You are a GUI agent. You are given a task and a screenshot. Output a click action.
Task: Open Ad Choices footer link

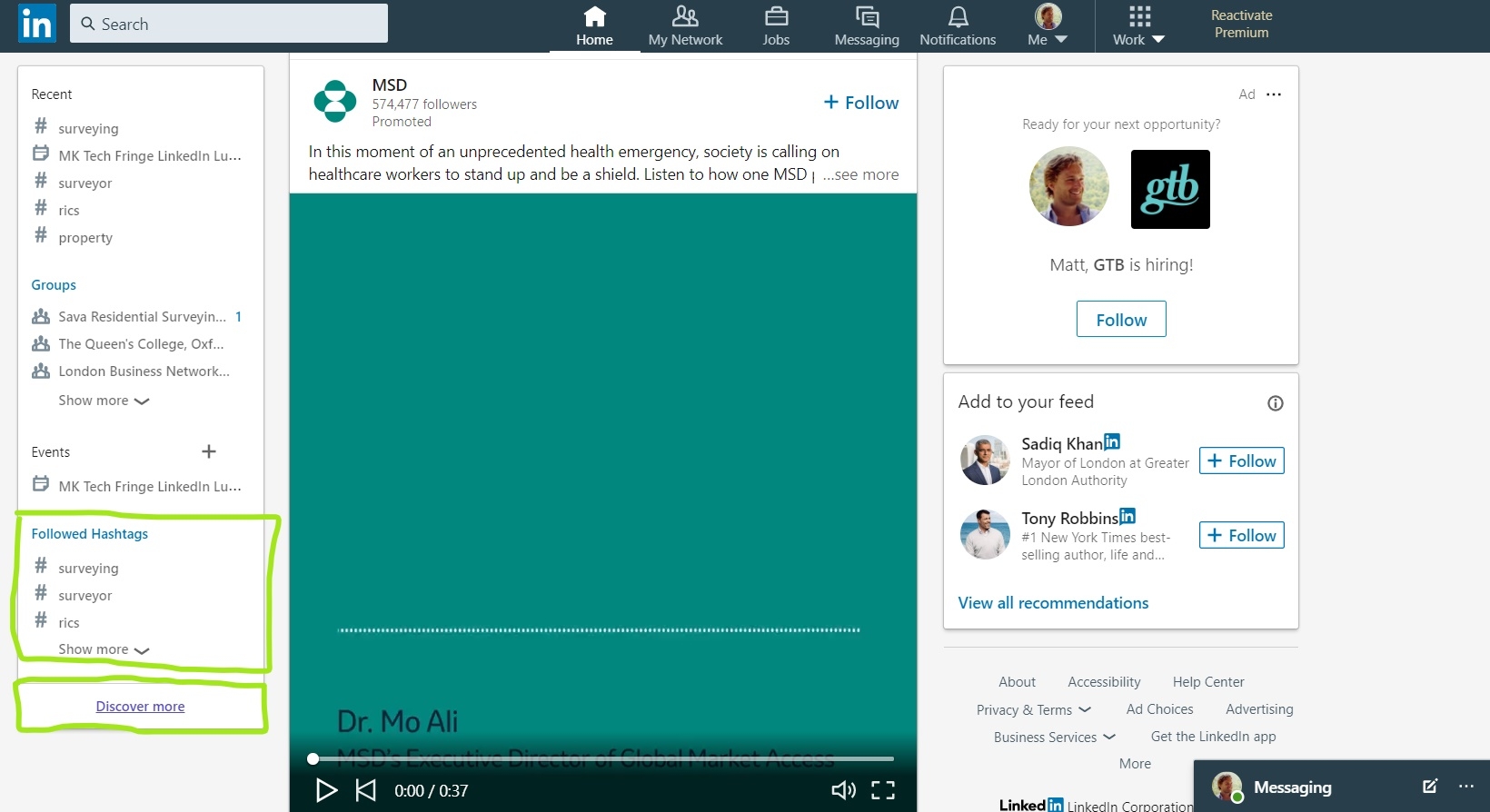[x=1160, y=709]
